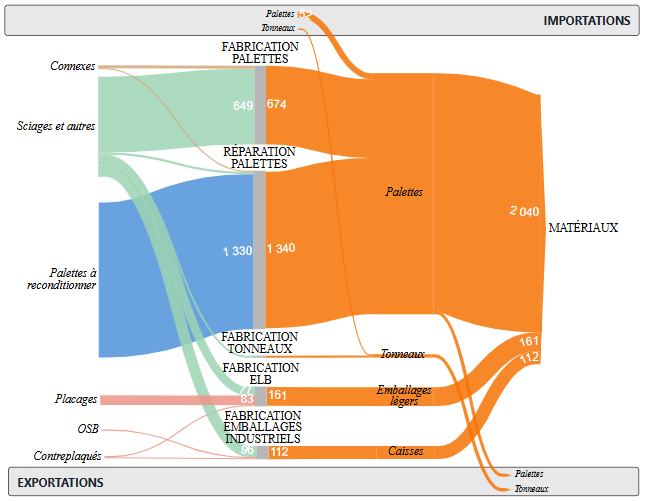Screen dimensions: 647x501
Task: Select the FABRICATION TONNEAUX node label
Action: pyautogui.click(x=260, y=343)
